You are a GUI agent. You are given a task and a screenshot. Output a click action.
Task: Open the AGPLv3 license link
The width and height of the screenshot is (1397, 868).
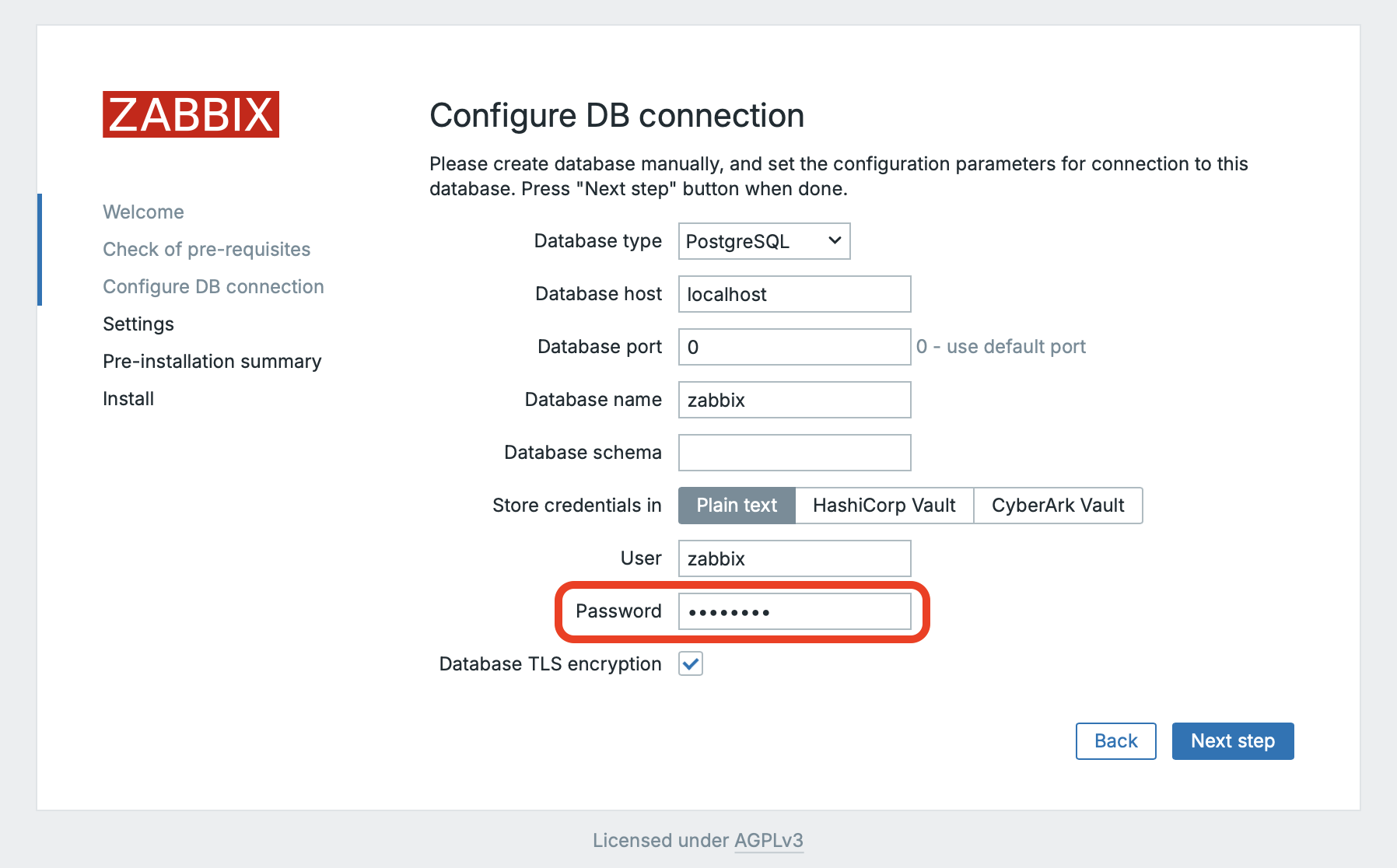769,841
